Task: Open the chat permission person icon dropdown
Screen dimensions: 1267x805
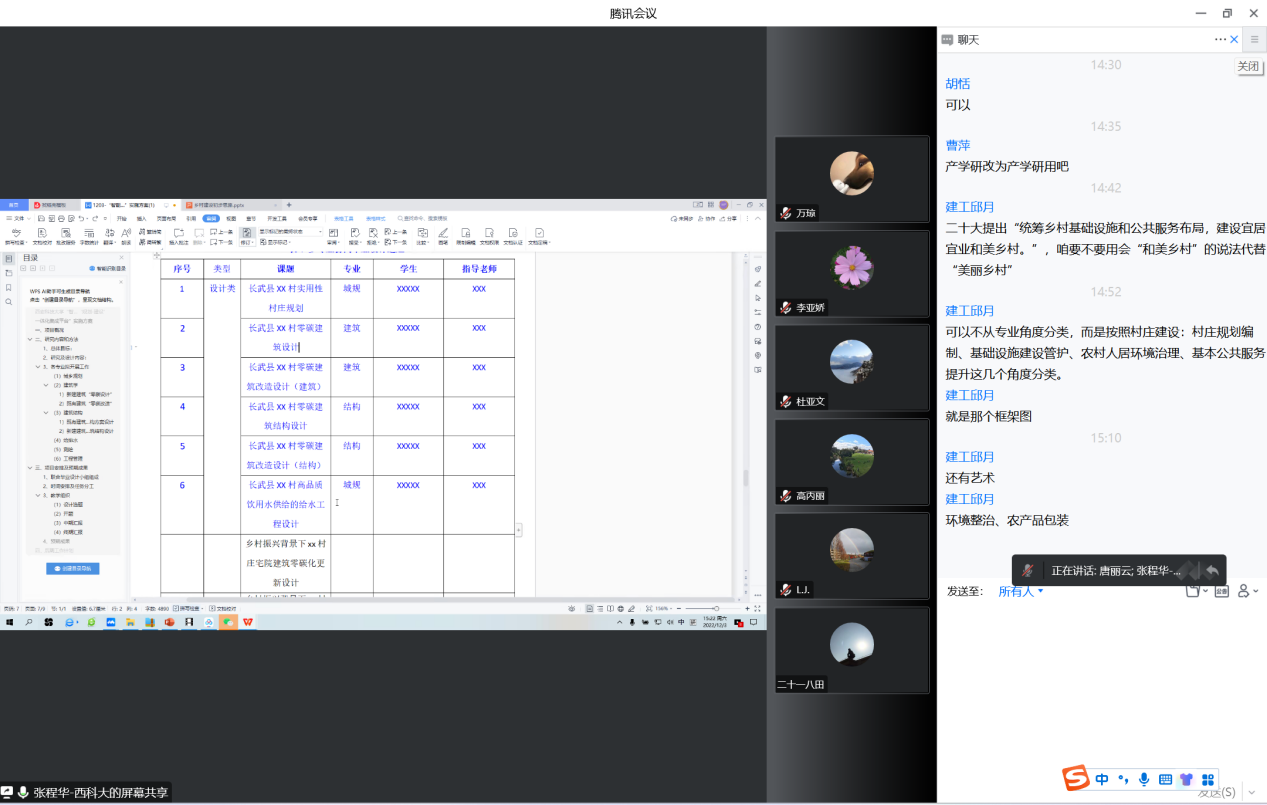Action: [x=1247, y=591]
